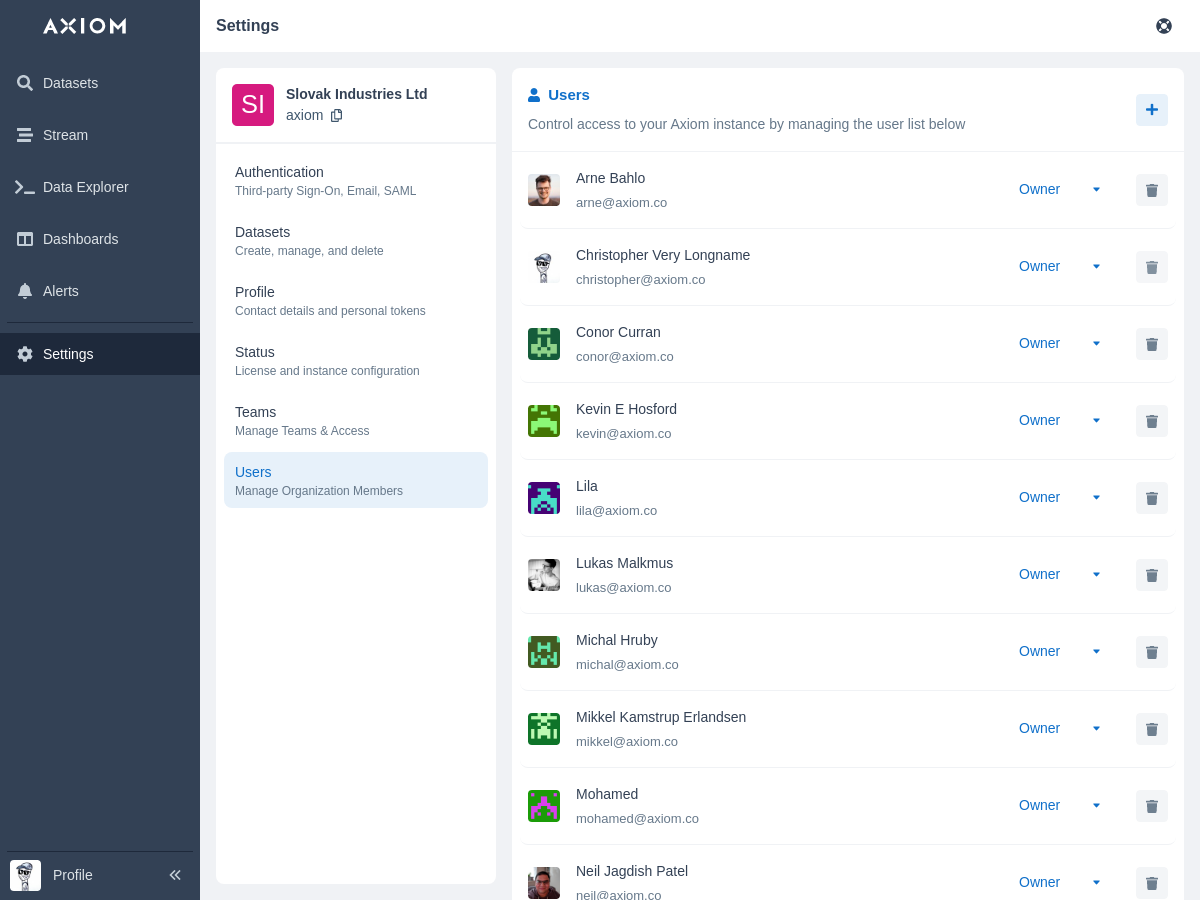Open role dropdown for Christopher Very Longname
Image resolution: width=1200 pixels, height=900 pixels.
pyautogui.click(x=1059, y=266)
